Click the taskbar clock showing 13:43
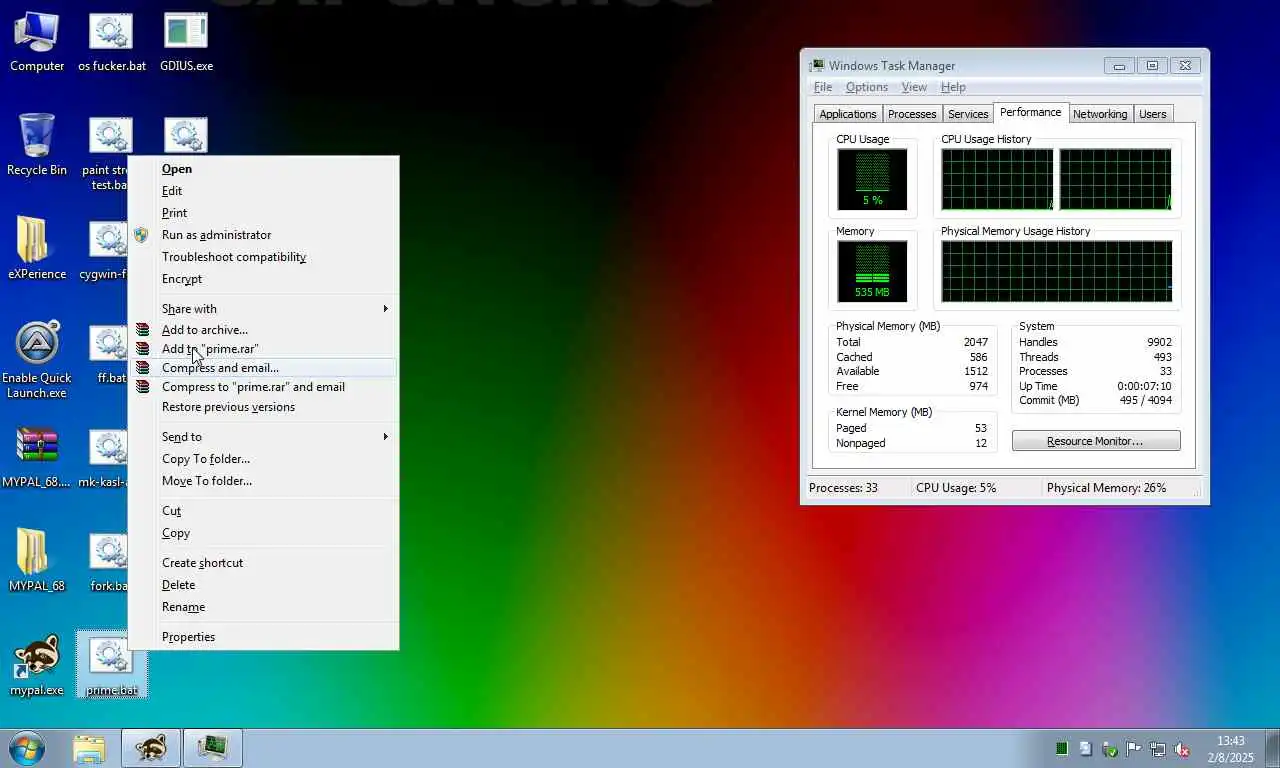 [x=1230, y=749]
